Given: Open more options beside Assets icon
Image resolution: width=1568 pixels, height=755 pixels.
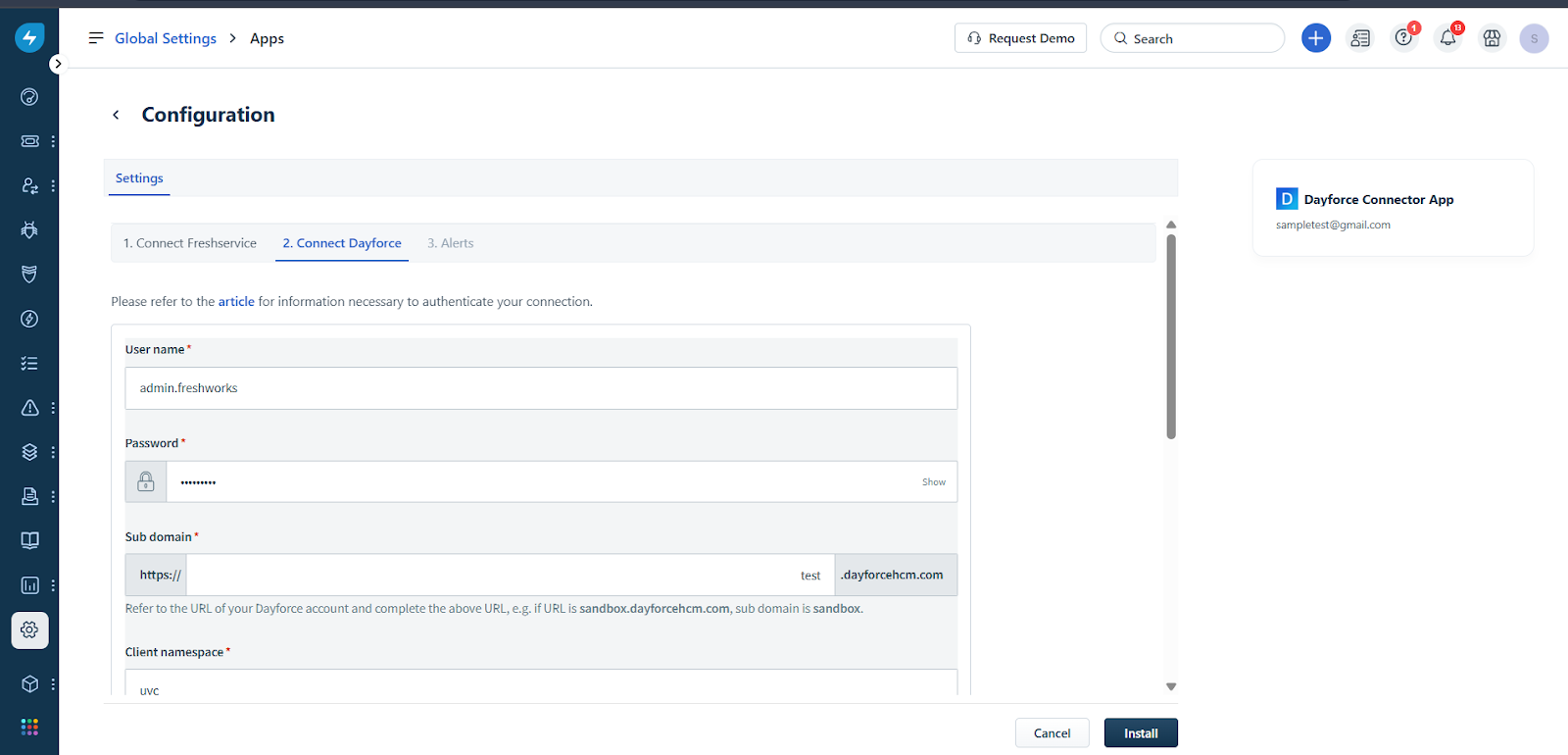Looking at the screenshot, I should pos(53,452).
